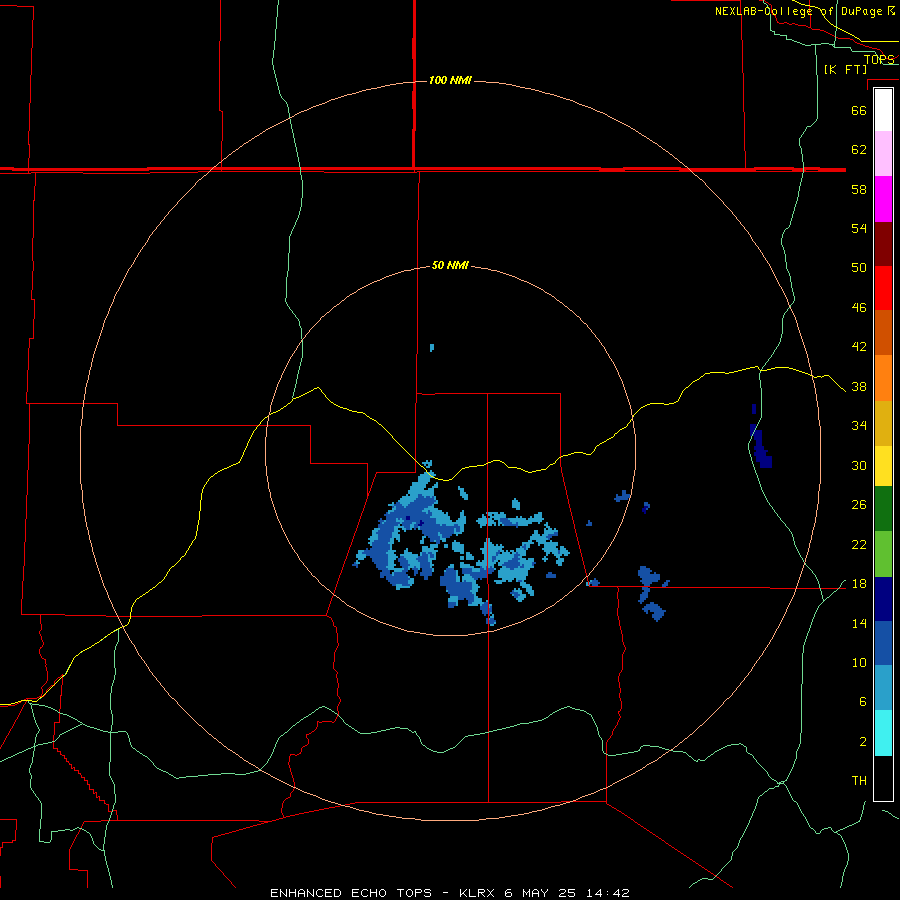
Task: Click the gold 38 kft color band
Action: [x=883, y=424]
